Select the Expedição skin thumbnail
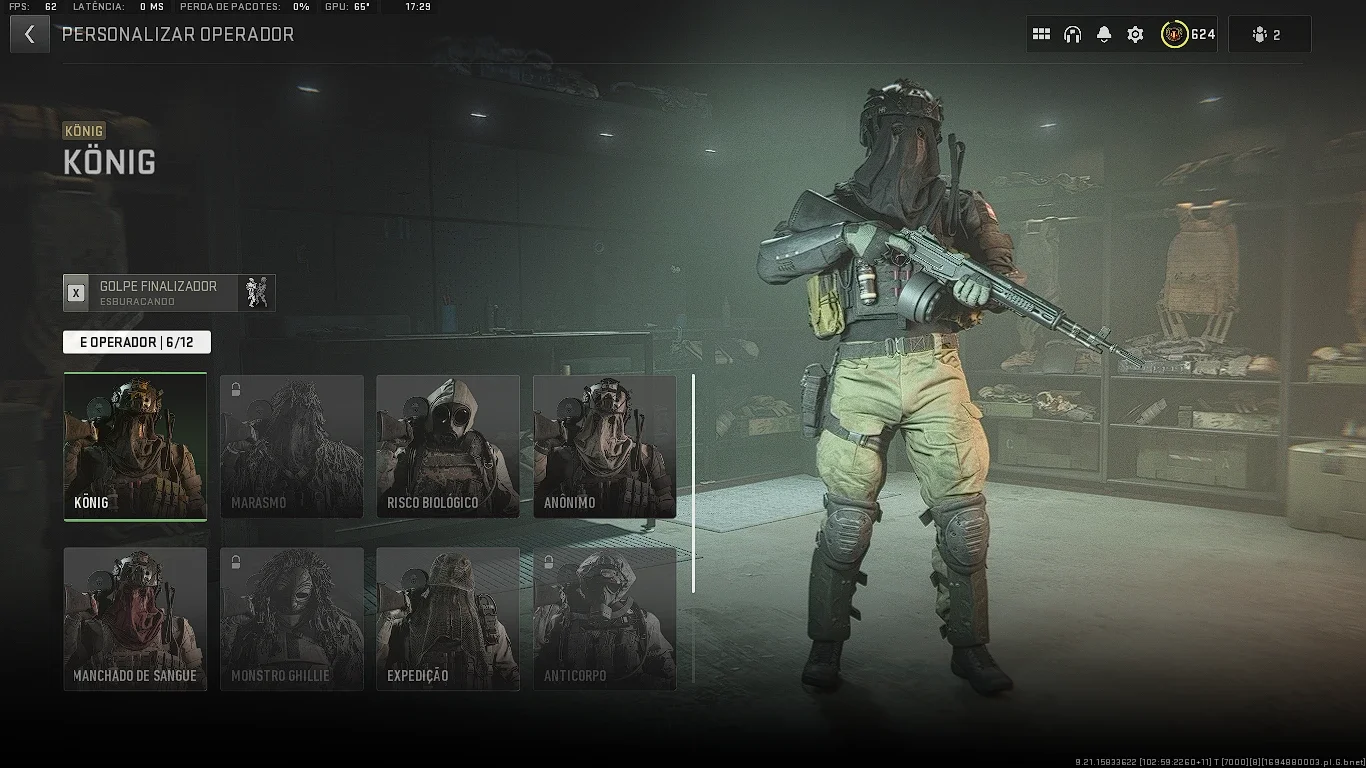 (448, 619)
